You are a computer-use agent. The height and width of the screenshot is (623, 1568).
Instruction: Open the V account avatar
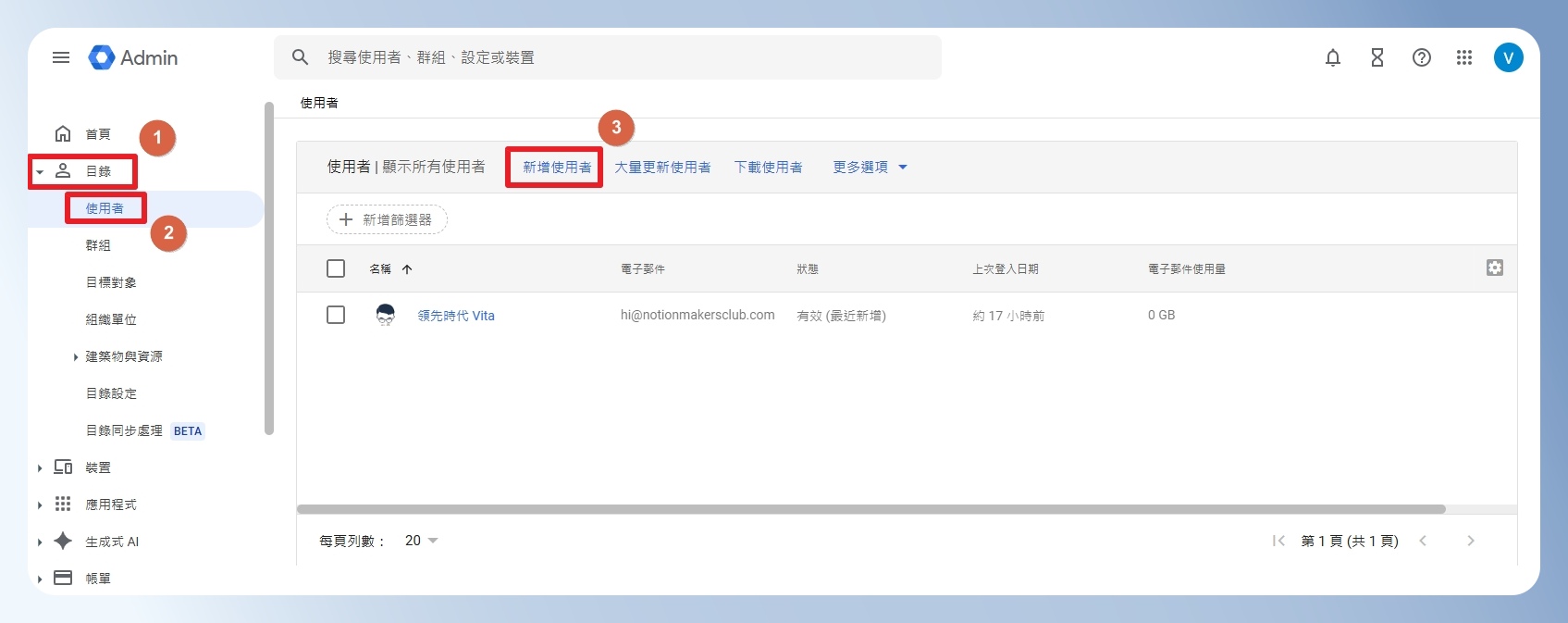[x=1509, y=57]
